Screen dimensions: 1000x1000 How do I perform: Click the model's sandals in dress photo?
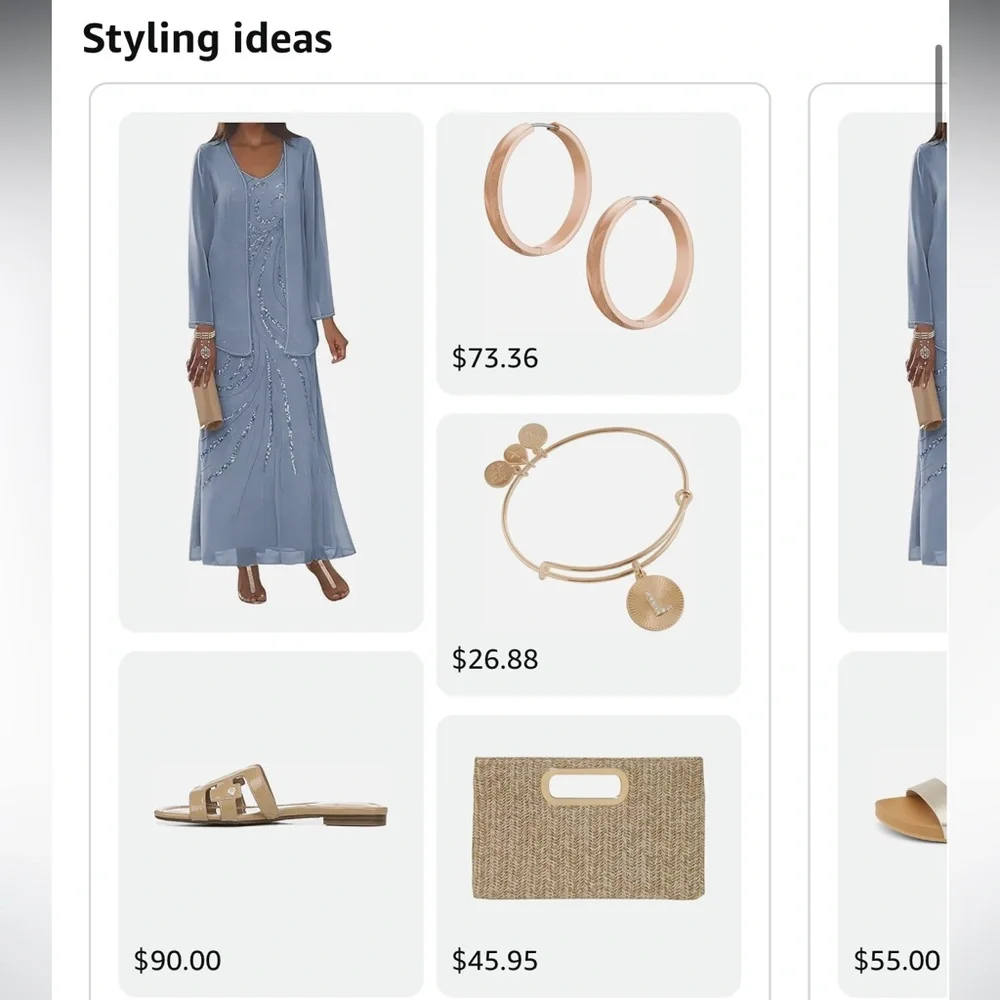[293, 582]
